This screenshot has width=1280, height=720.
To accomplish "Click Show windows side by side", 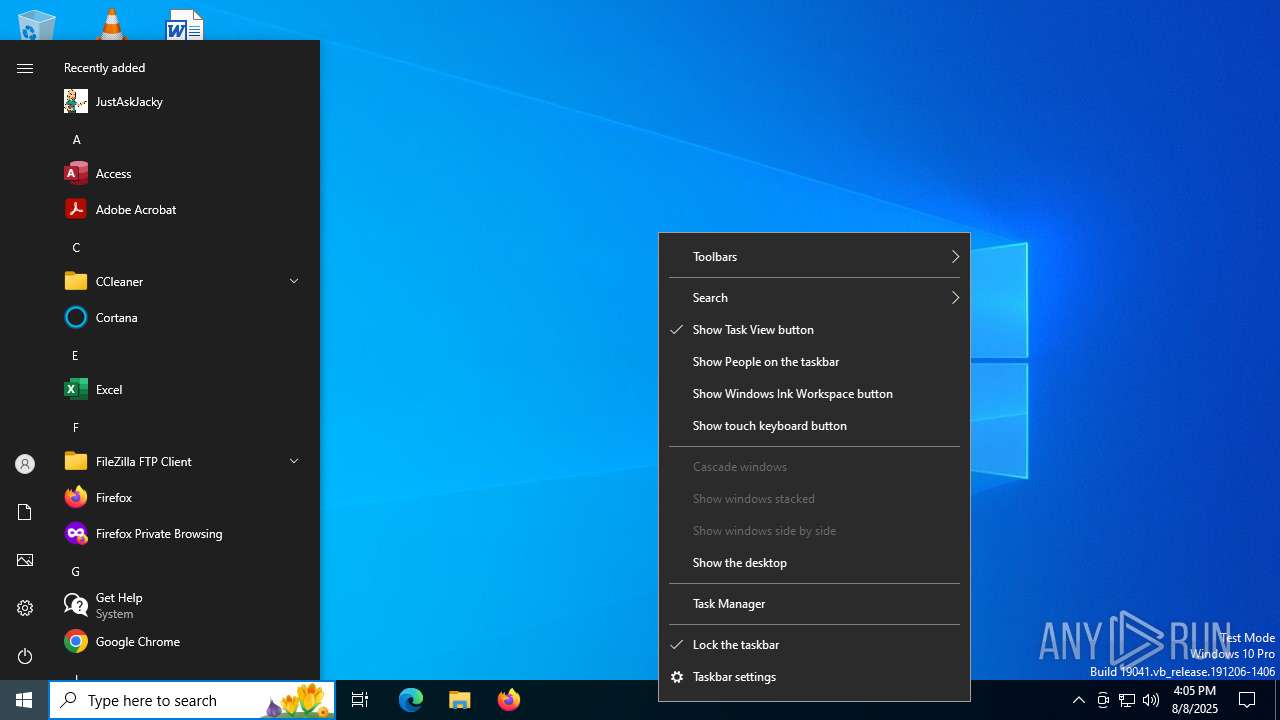I will pos(815,531).
